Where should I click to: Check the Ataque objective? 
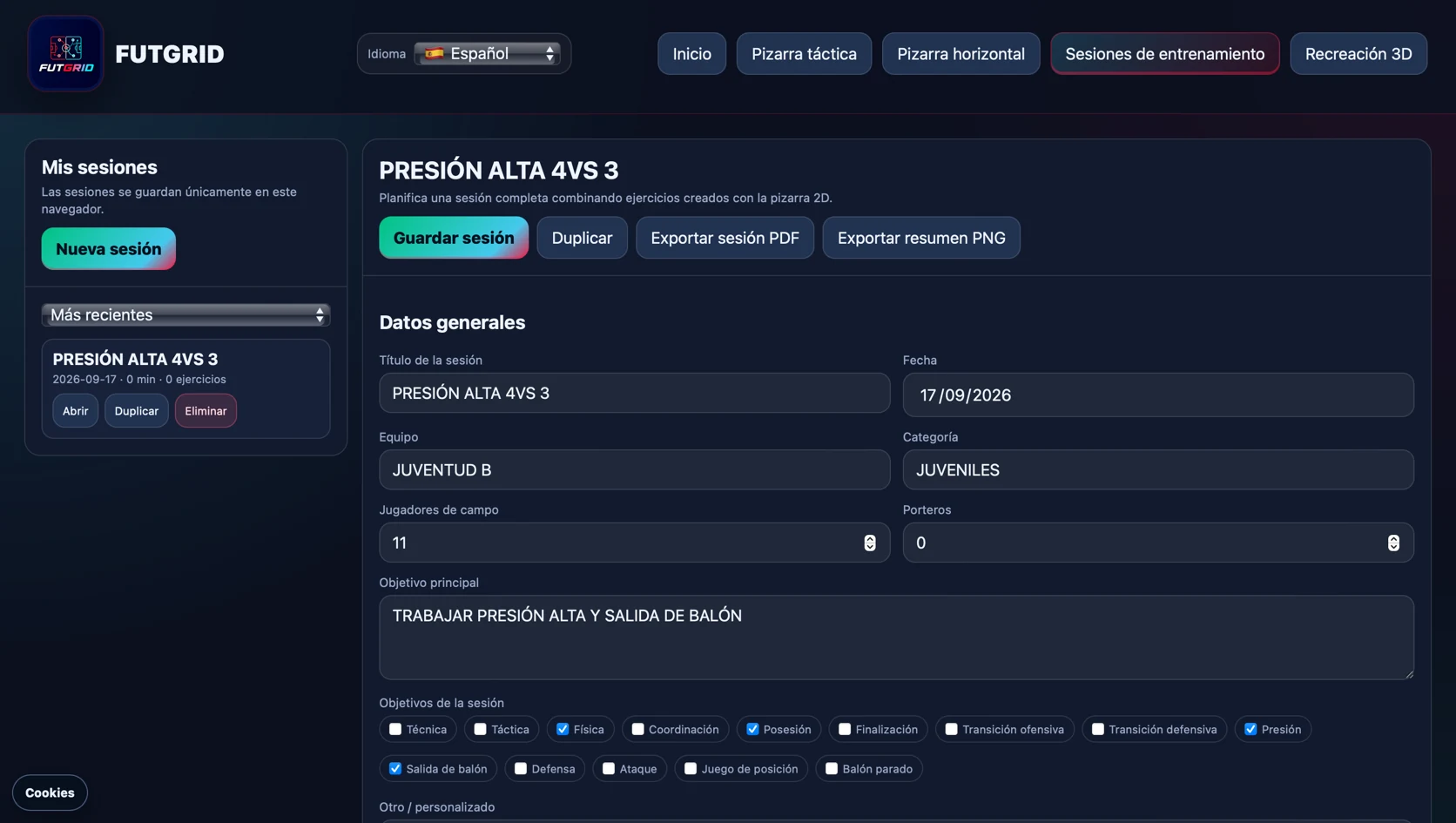609,769
